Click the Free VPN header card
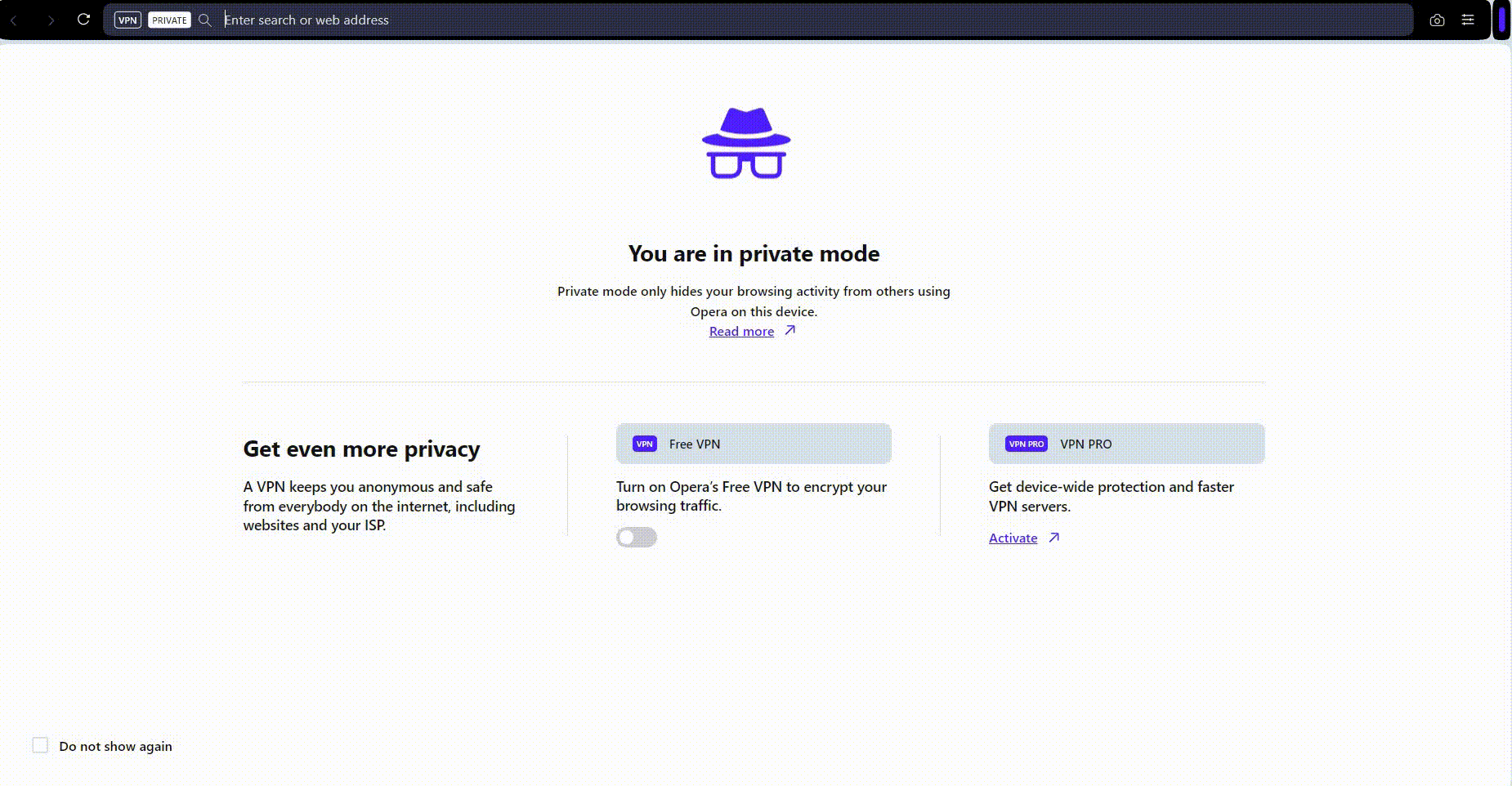Screen dimensions: 1512x786 tap(754, 444)
